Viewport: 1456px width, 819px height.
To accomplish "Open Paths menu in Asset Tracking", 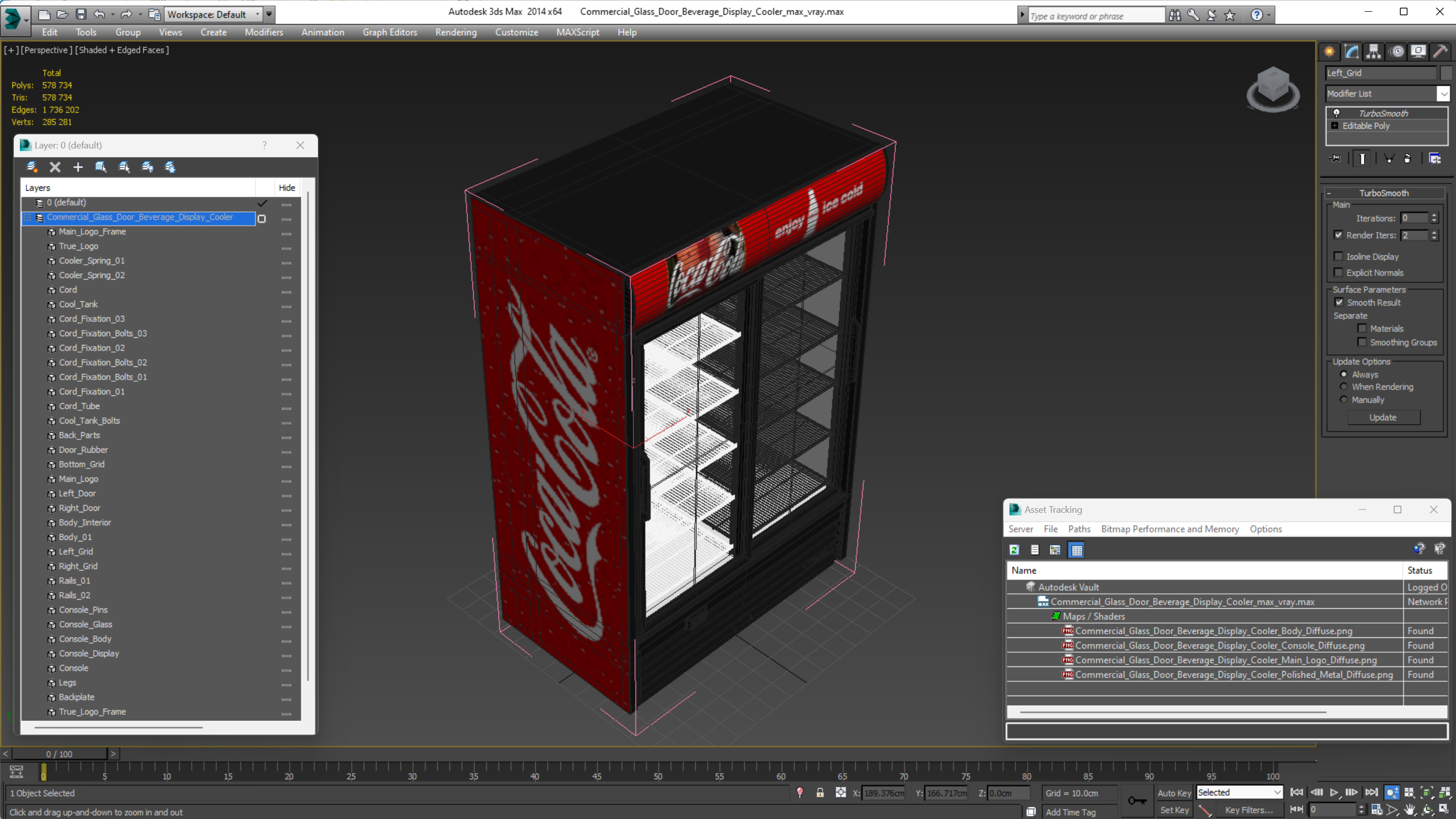I will pos(1079,529).
